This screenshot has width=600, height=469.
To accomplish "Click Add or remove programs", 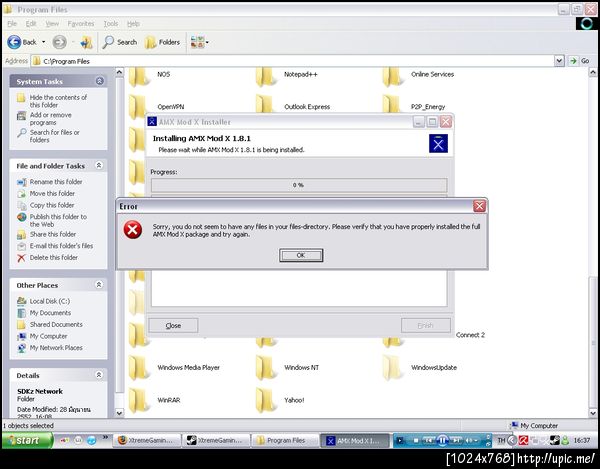I will (x=44, y=119).
